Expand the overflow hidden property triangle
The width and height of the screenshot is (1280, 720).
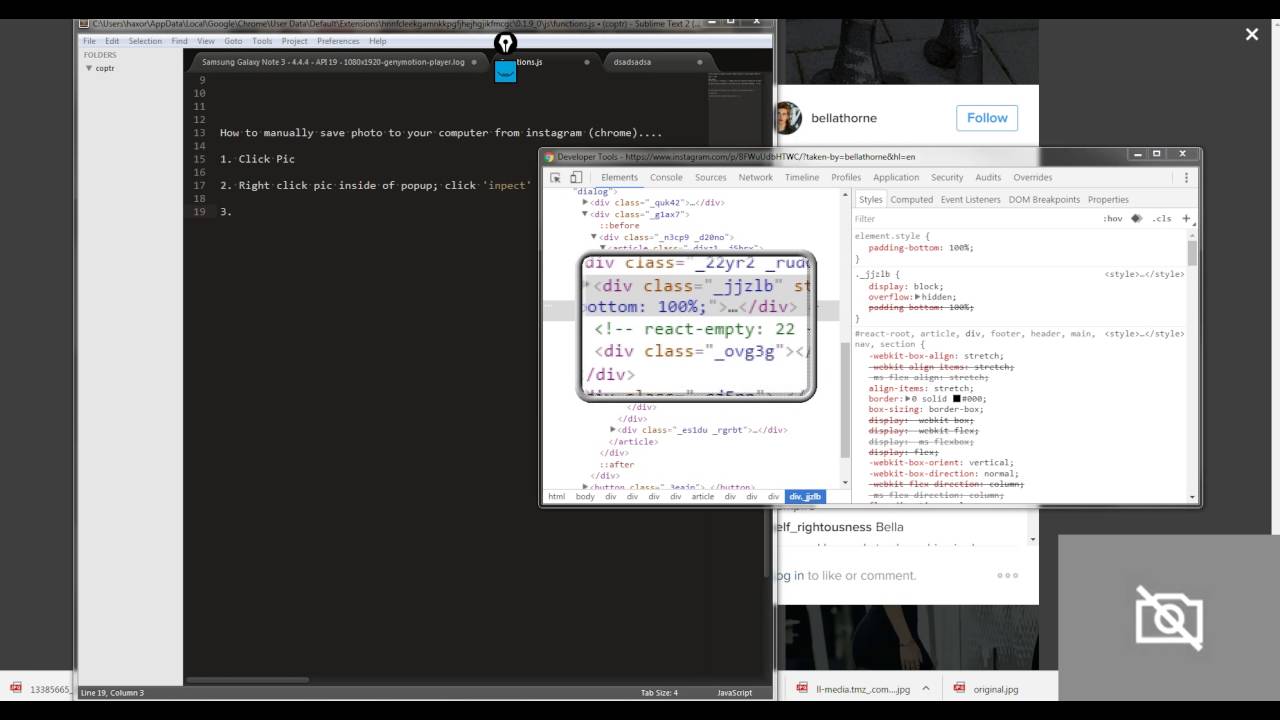[x=918, y=297]
